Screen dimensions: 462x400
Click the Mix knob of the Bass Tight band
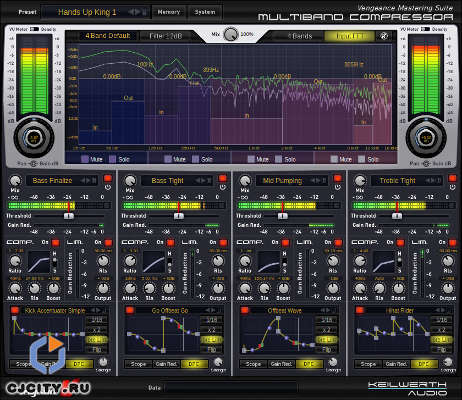coord(130,181)
